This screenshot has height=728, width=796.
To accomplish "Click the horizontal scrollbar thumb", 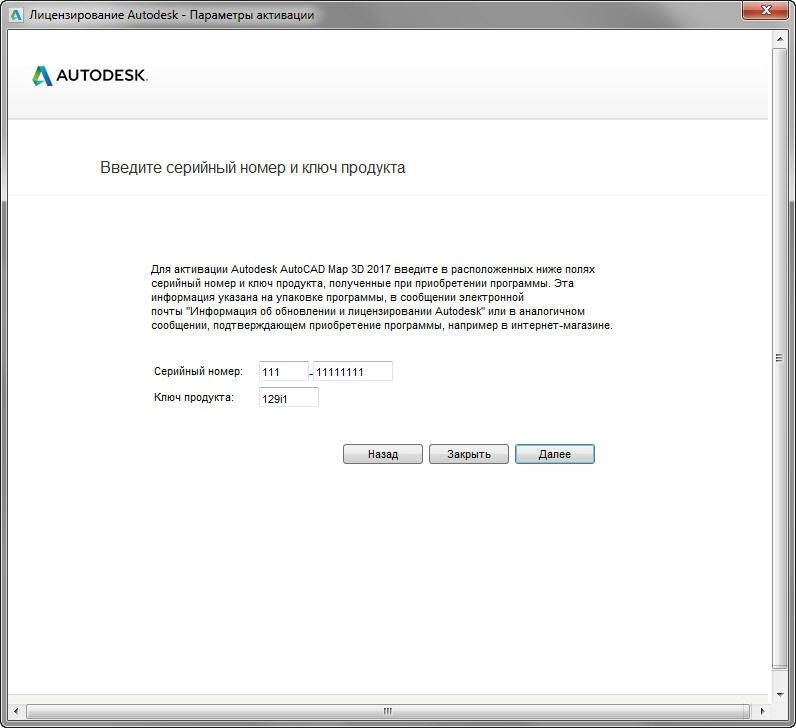I will [387, 711].
